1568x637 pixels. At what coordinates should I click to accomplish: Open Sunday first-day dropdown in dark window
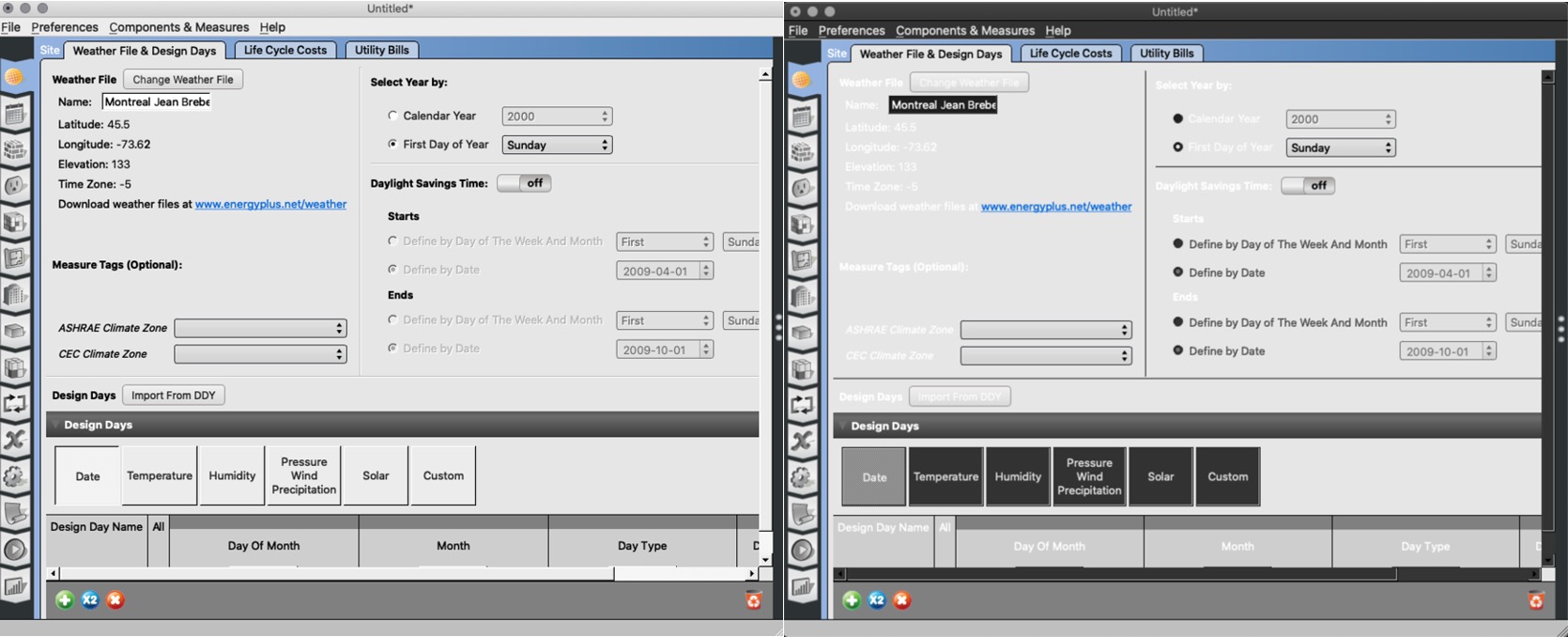tap(1341, 148)
